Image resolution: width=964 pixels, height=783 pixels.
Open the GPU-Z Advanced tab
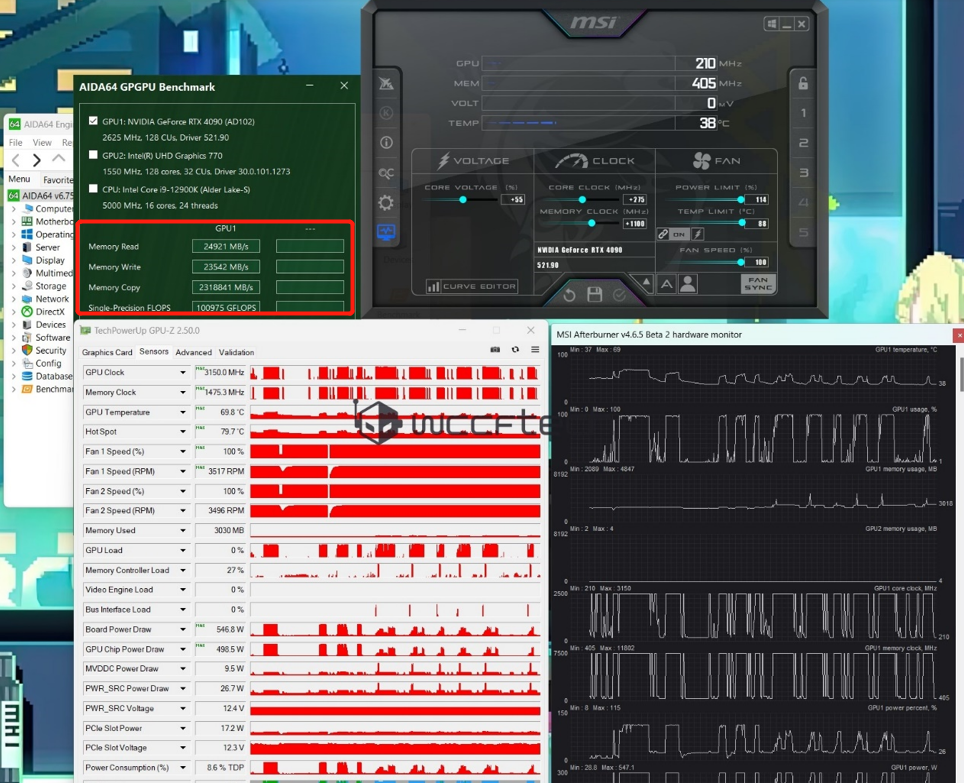point(194,352)
